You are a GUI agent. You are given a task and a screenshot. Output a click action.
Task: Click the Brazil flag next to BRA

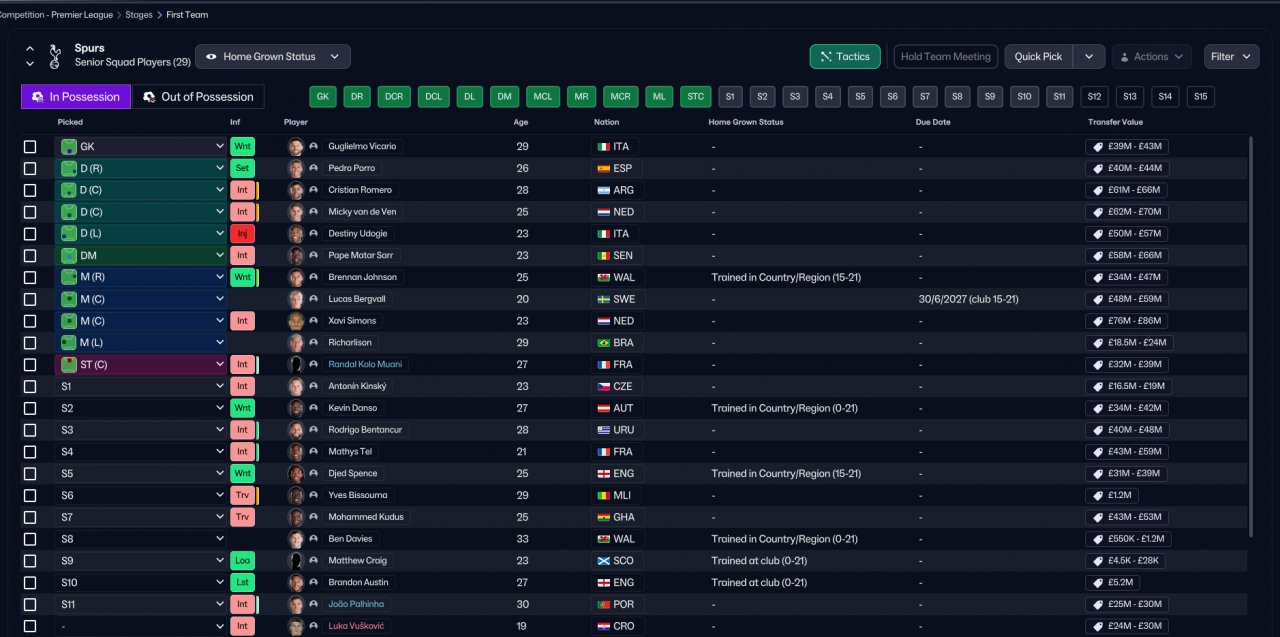603,342
